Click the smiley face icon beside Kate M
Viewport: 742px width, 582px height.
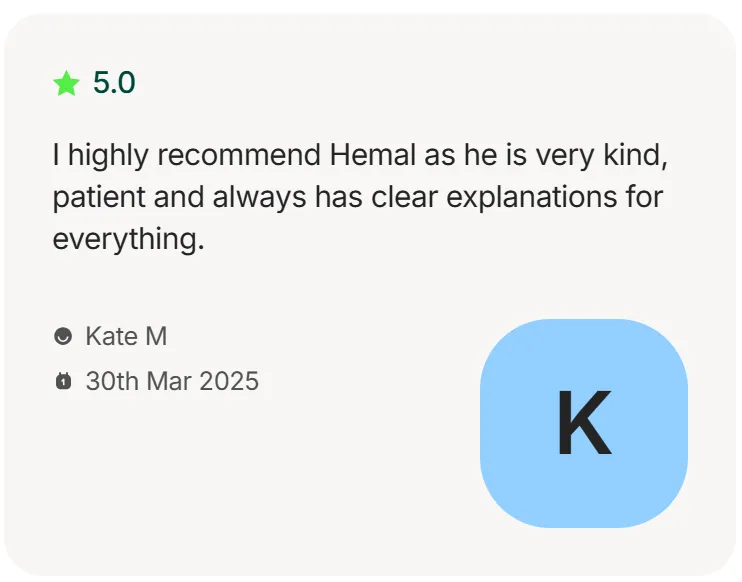[x=63, y=336]
